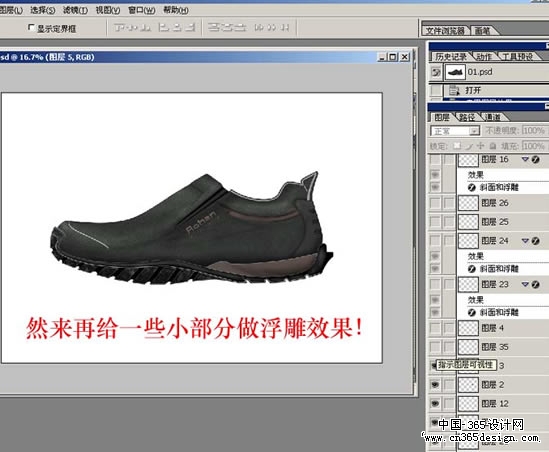Select the 图层 2 layer name
Screen dimensions: 549x452
coord(492,384)
